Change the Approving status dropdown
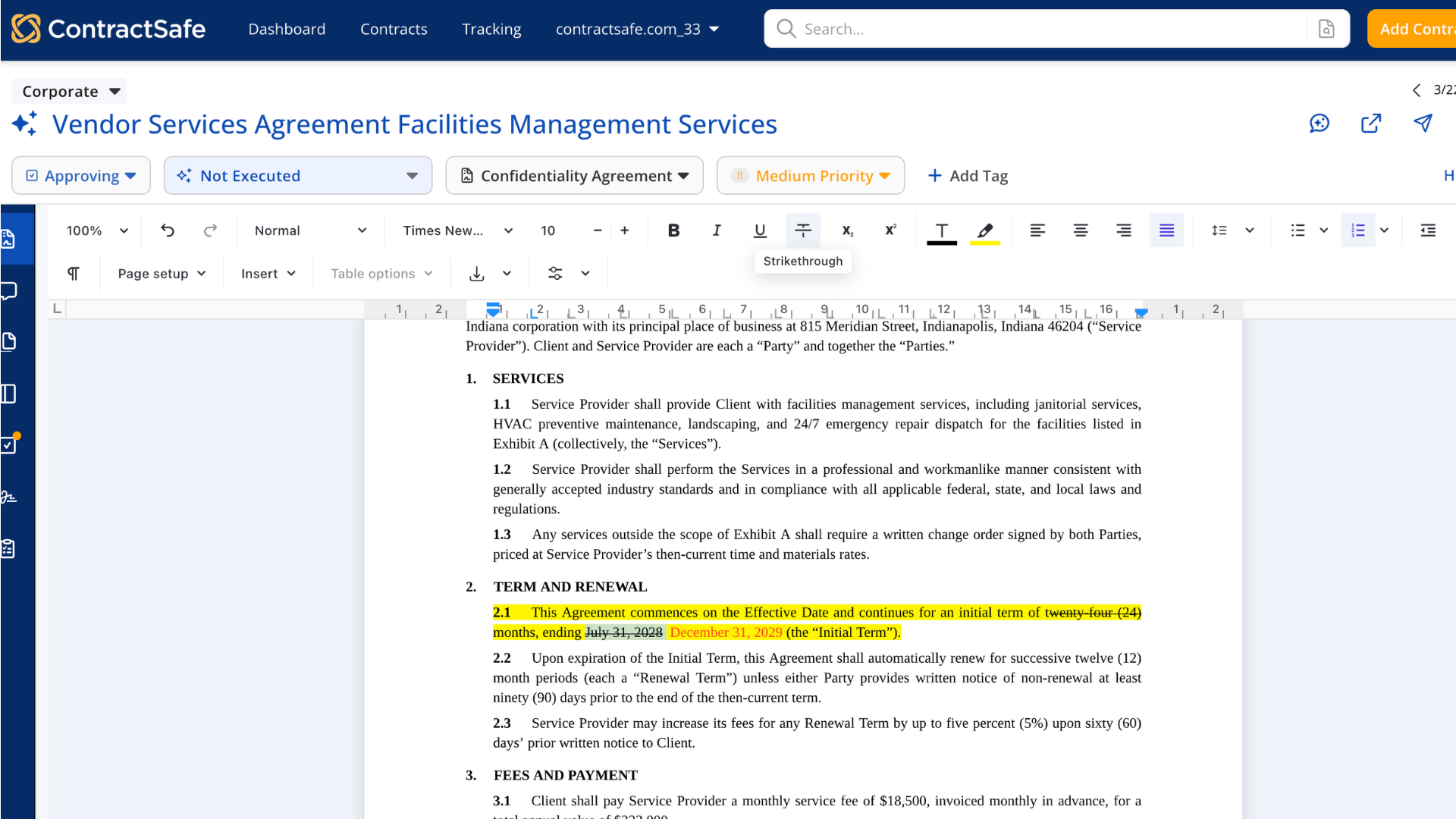This screenshot has width=1456, height=819. click(x=81, y=176)
